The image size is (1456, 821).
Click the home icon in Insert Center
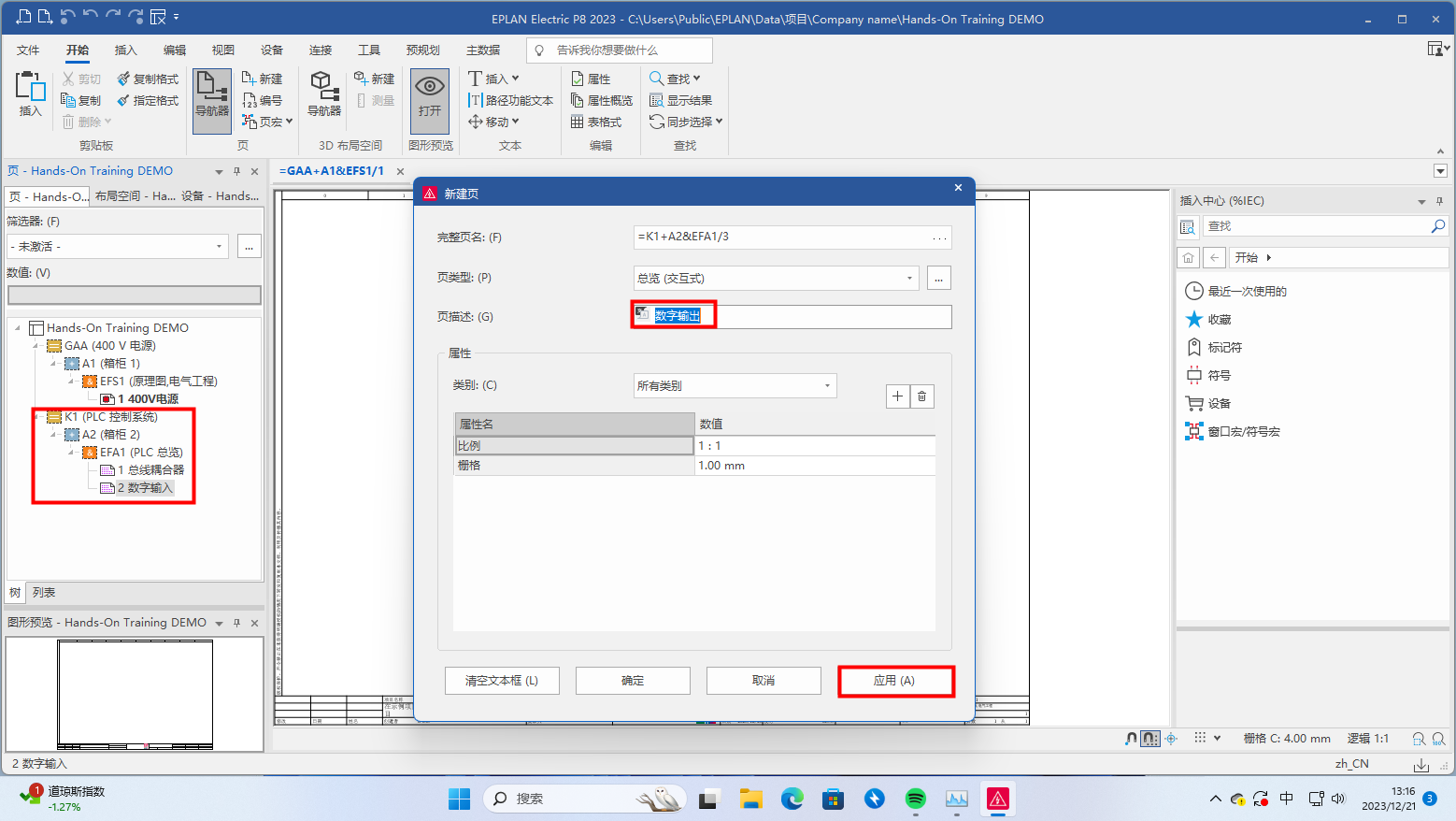coord(1188,257)
